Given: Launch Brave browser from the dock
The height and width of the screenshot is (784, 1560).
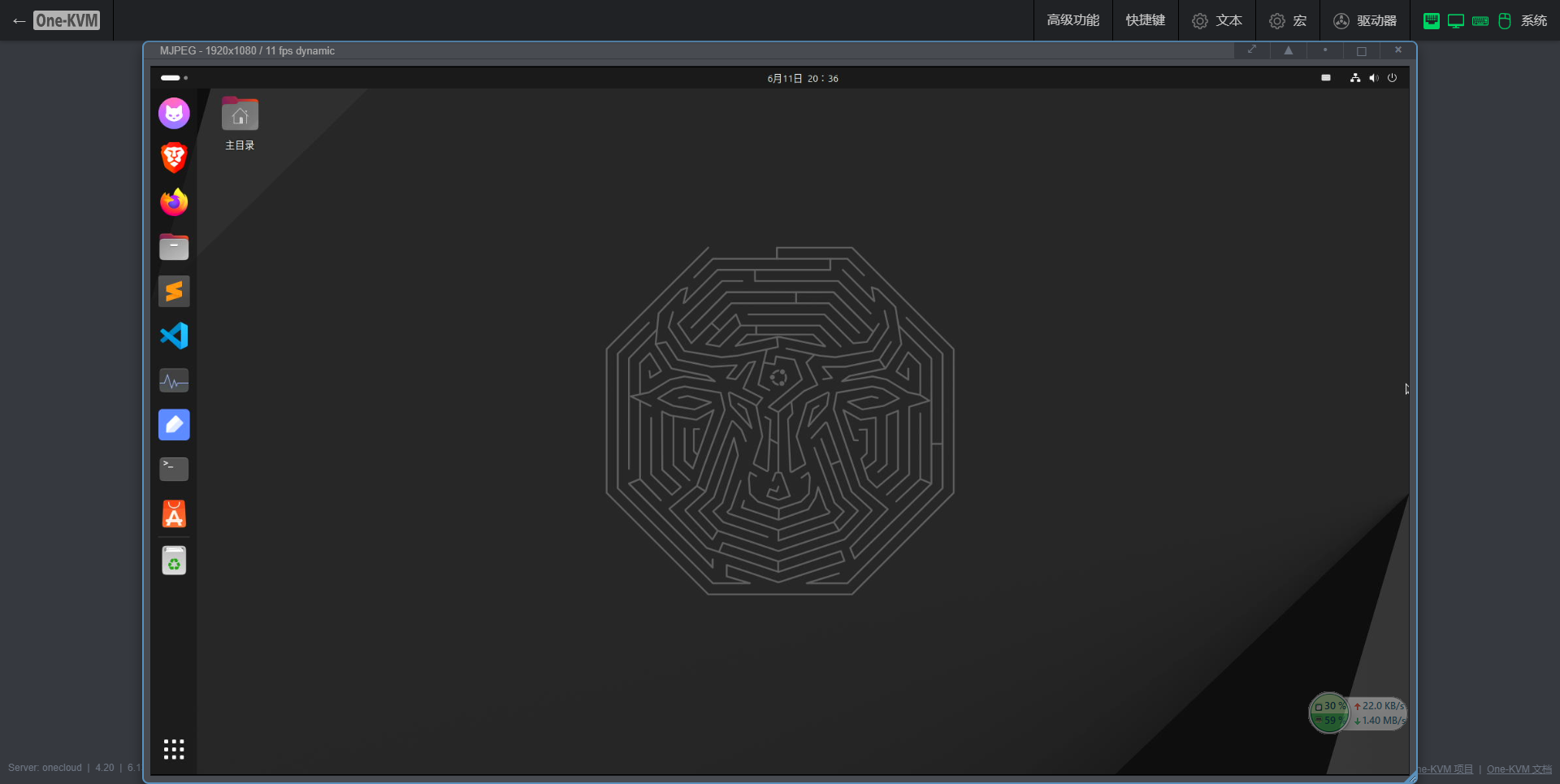Looking at the screenshot, I should tap(174, 158).
